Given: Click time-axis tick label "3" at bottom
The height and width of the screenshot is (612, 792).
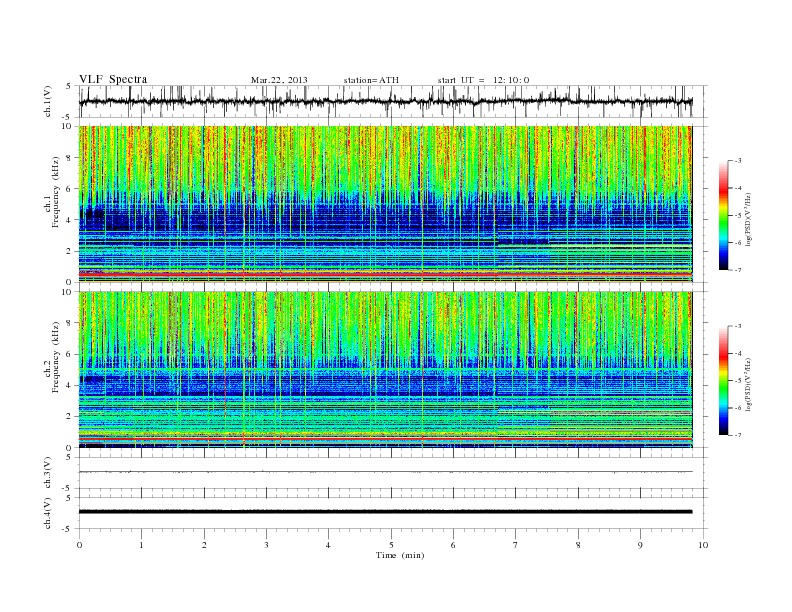Looking at the screenshot, I should click(x=267, y=545).
